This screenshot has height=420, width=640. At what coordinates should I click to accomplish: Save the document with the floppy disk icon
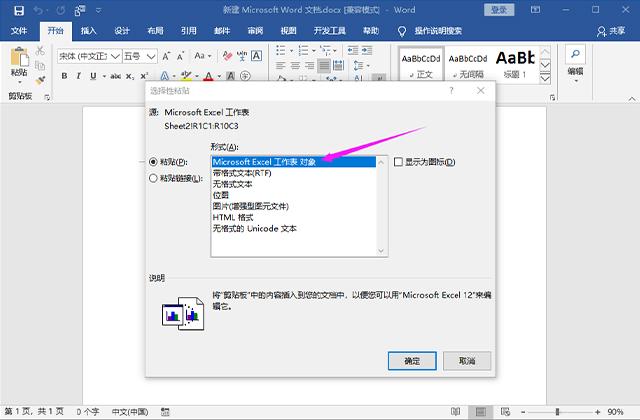point(19,10)
